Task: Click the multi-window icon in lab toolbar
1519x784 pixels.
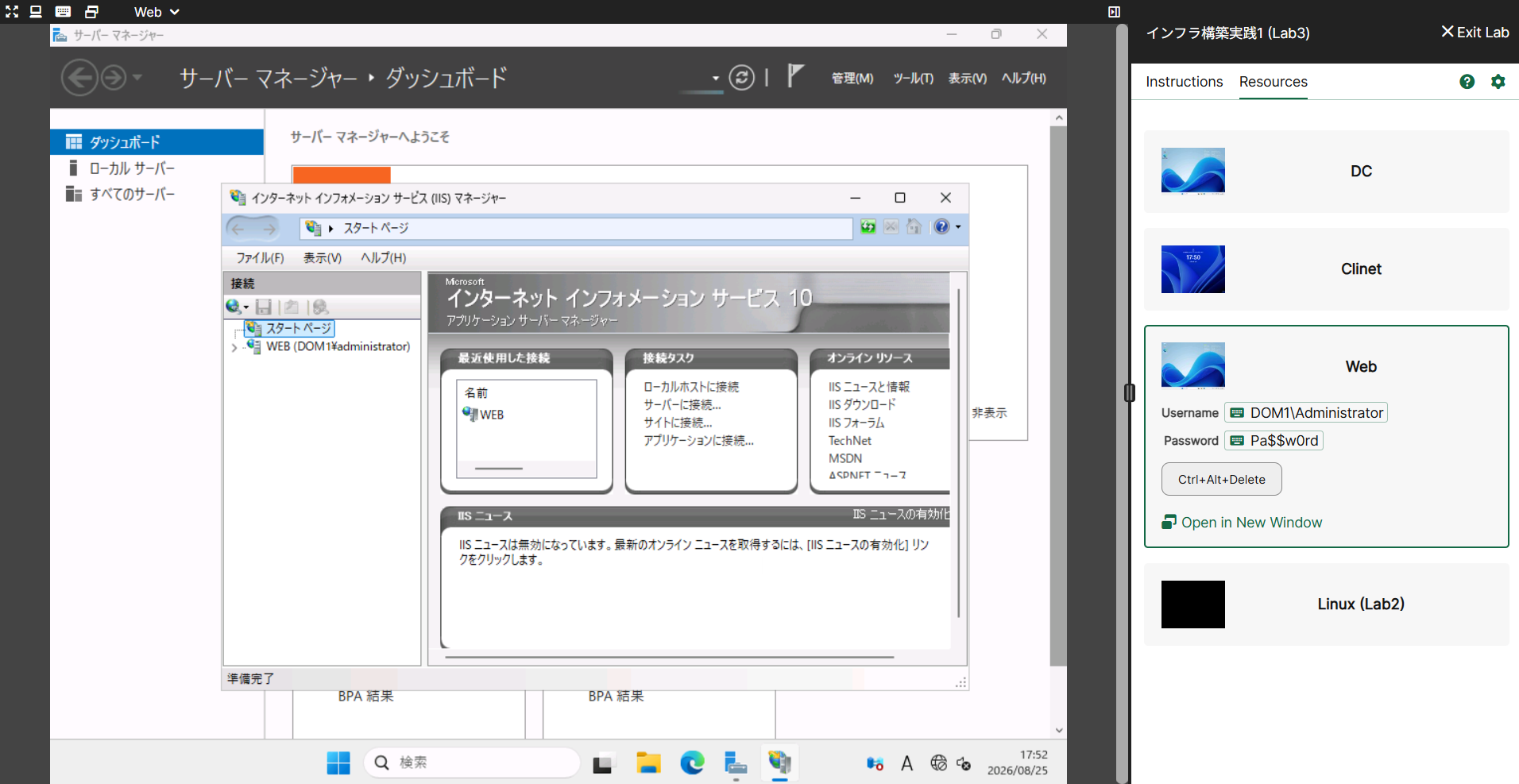Action: (91, 12)
